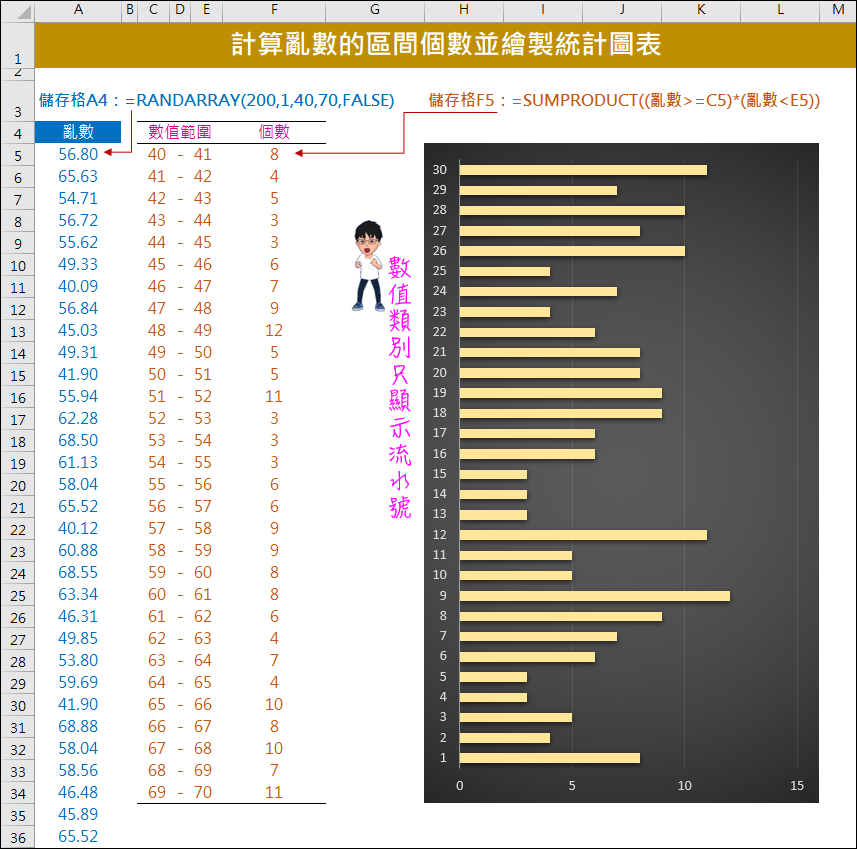
Task: Select count cell for range 40 - 41
Action: point(274,154)
